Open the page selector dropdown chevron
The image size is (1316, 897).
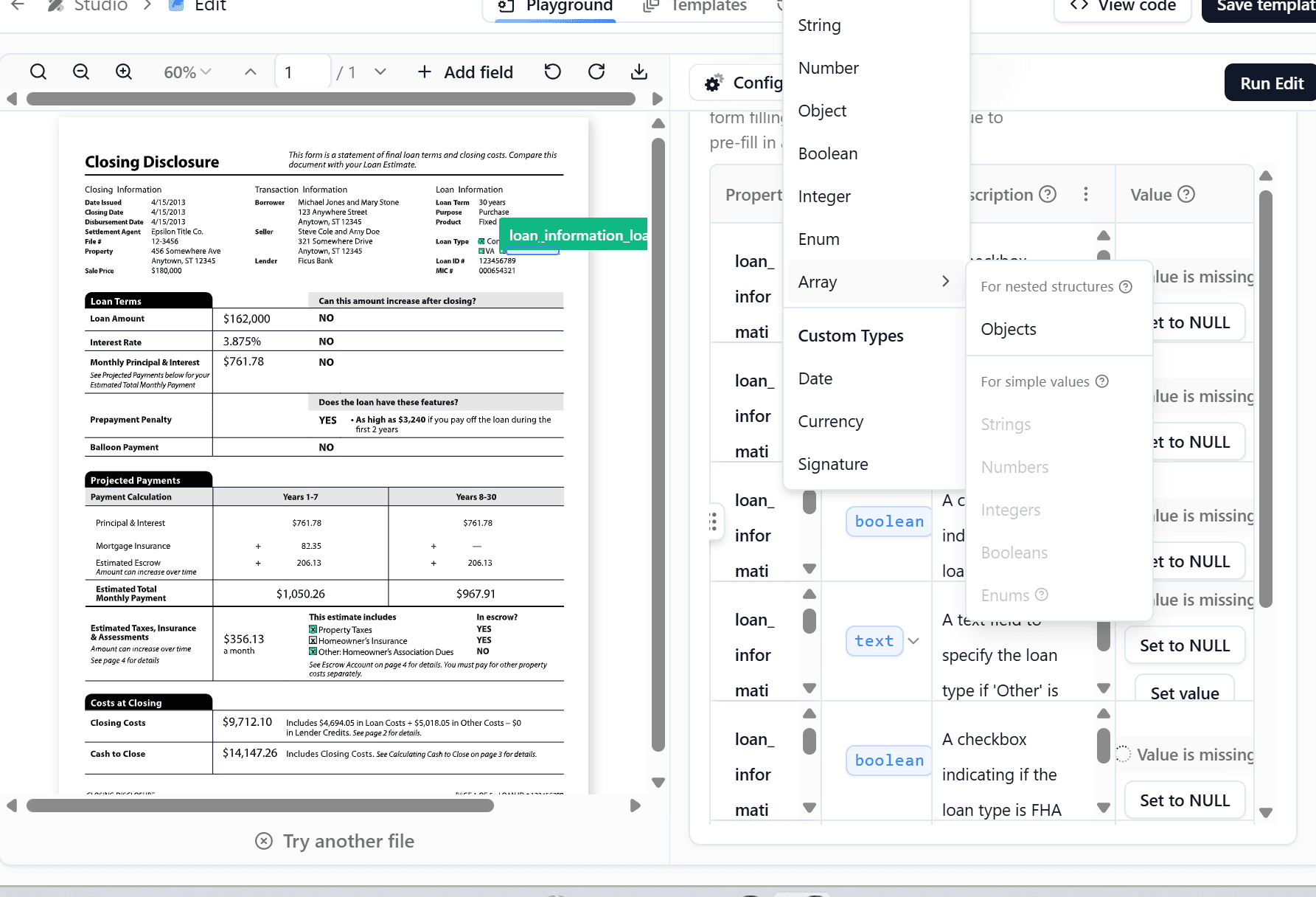point(380,72)
